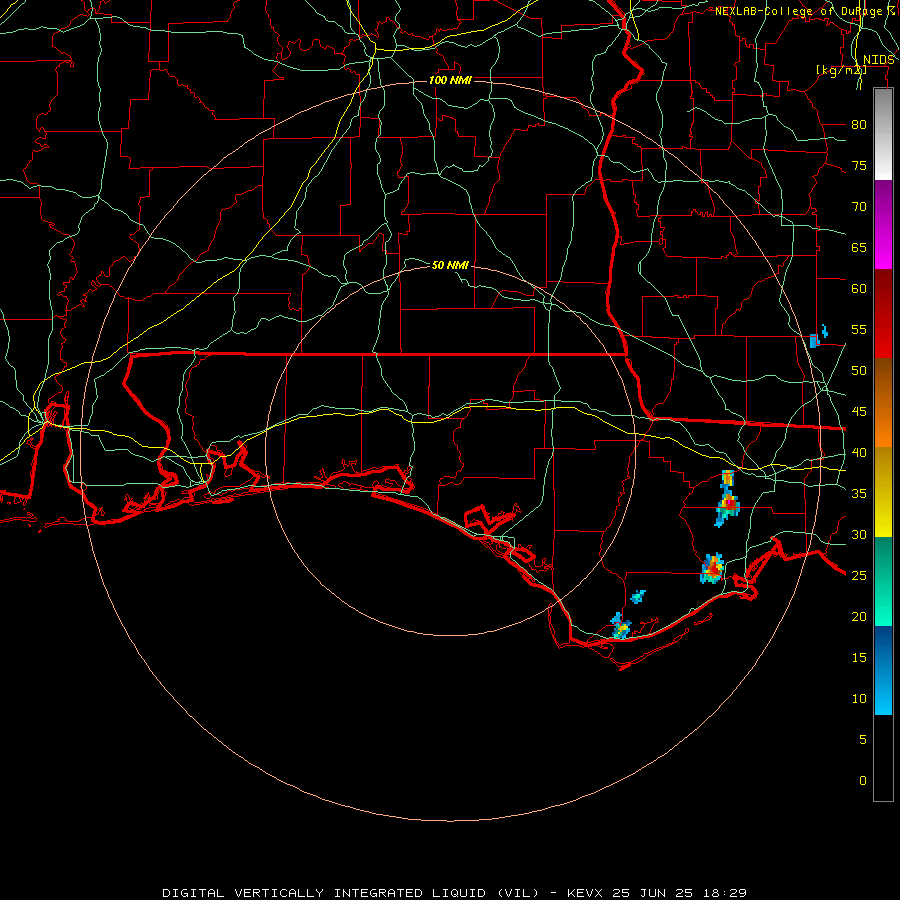Click the storm cell on the southern coastline
This screenshot has height=900, width=900.
point(620,626)
